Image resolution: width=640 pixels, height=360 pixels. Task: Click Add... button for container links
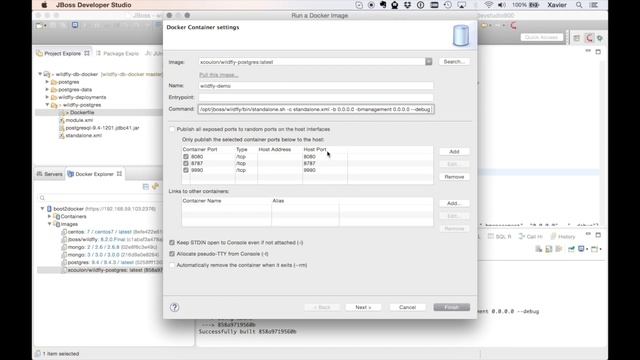454,203
